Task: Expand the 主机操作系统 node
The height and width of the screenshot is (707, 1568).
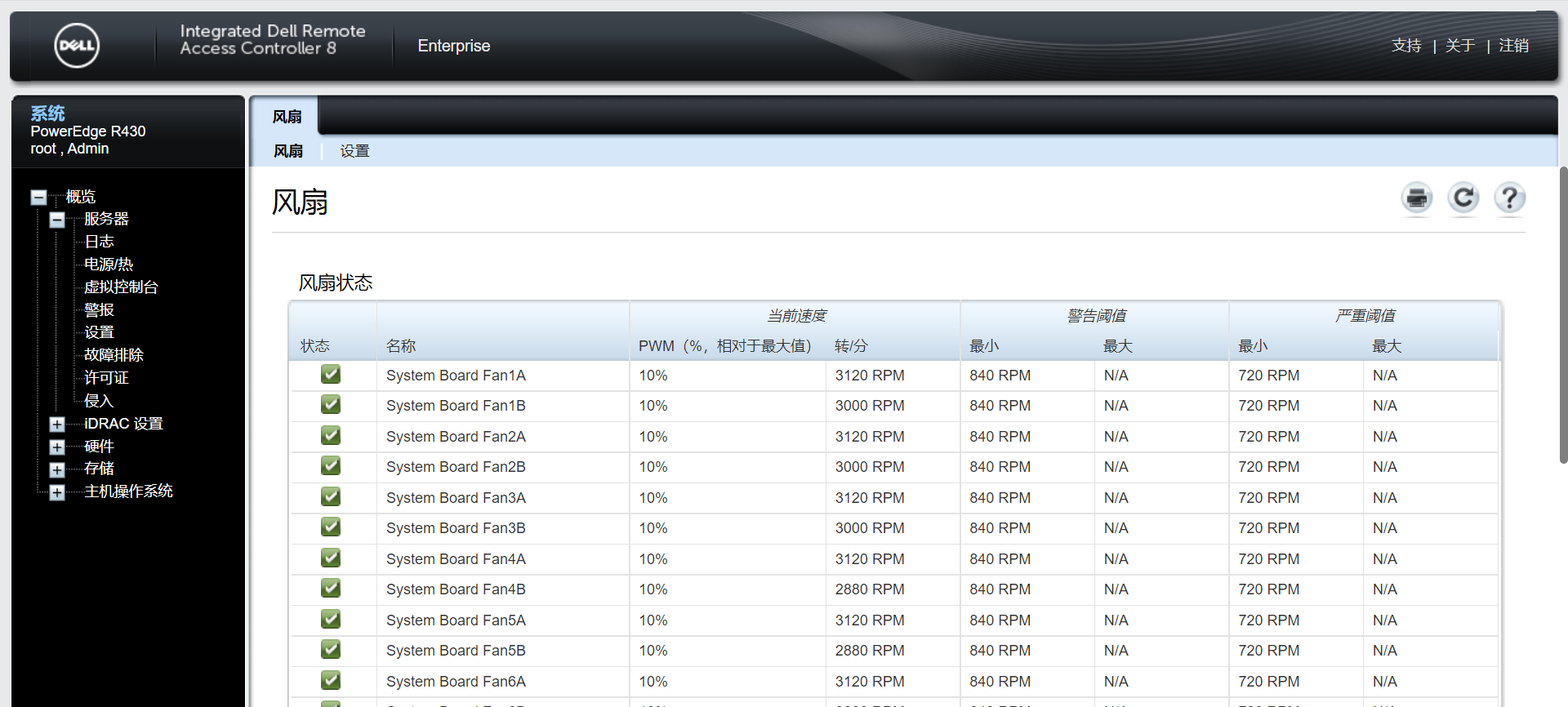Action: (57, 492)
